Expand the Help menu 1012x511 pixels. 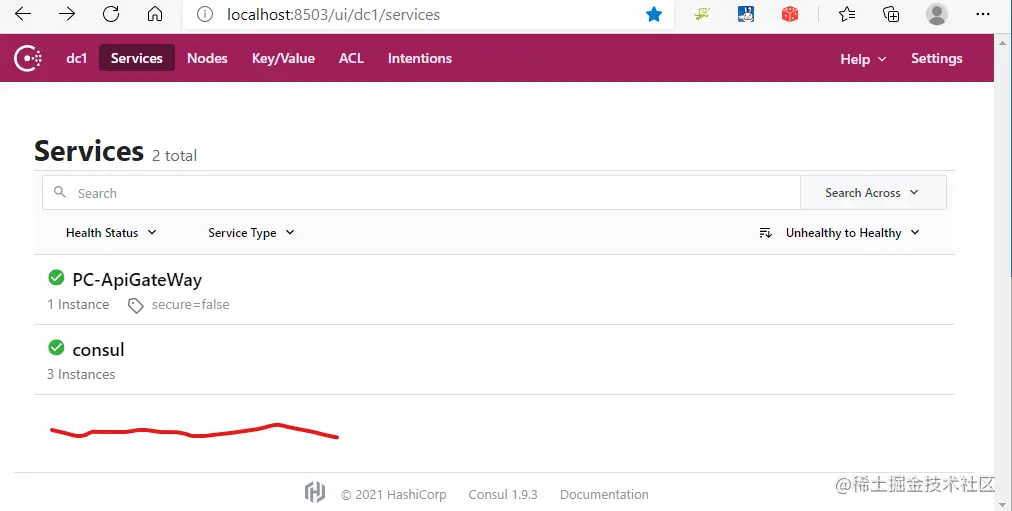863,59
